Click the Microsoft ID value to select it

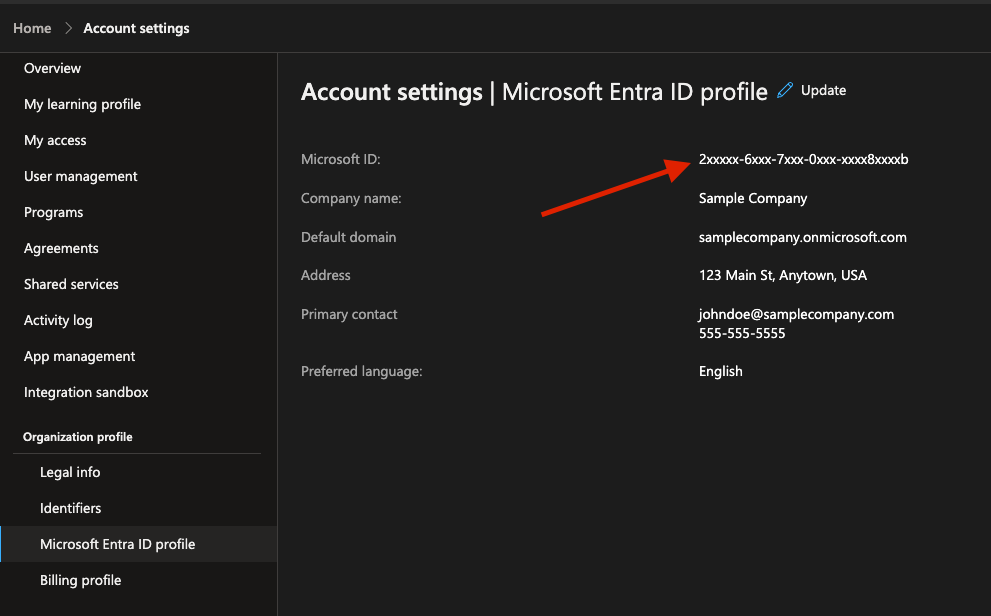[x=802, y=158]
